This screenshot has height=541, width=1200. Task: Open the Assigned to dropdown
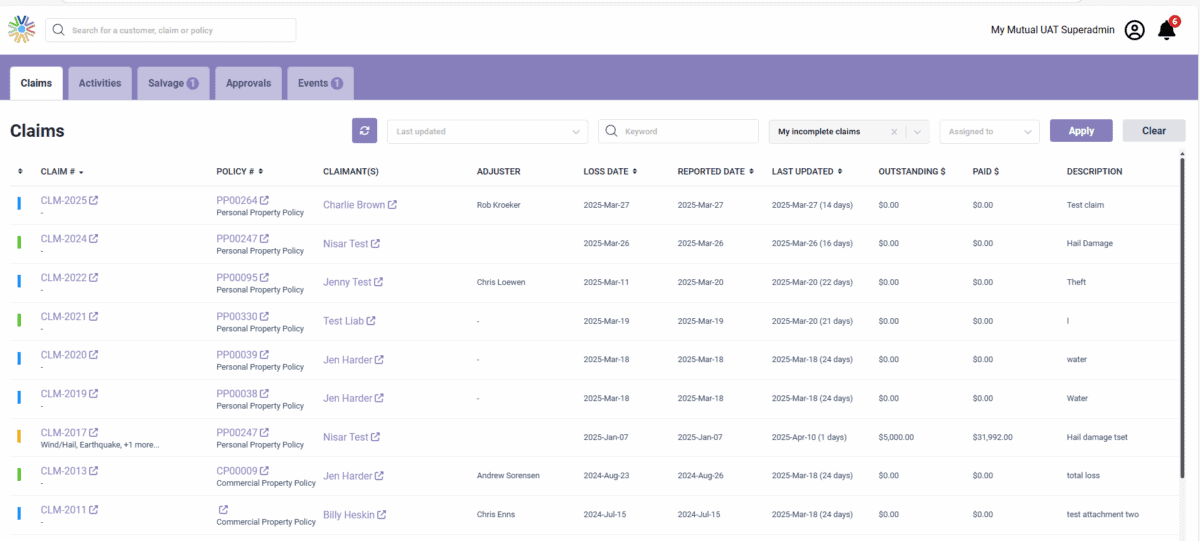pyautogui.click(x=989, y=131)
